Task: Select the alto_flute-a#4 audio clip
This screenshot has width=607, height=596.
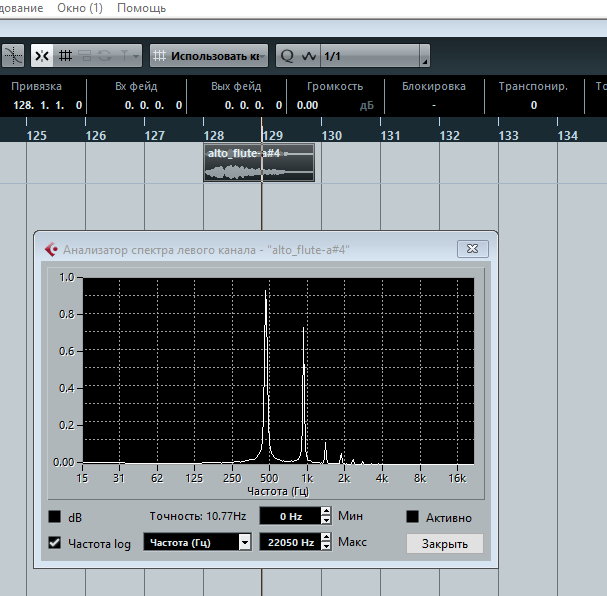Action: (x=259, y=163)
